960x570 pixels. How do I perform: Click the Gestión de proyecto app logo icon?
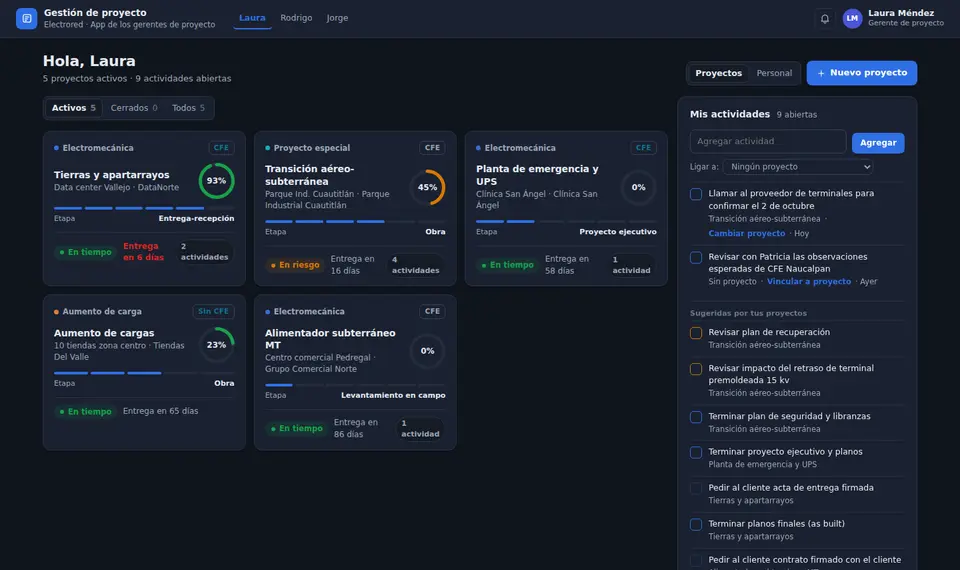click(26, 18)
